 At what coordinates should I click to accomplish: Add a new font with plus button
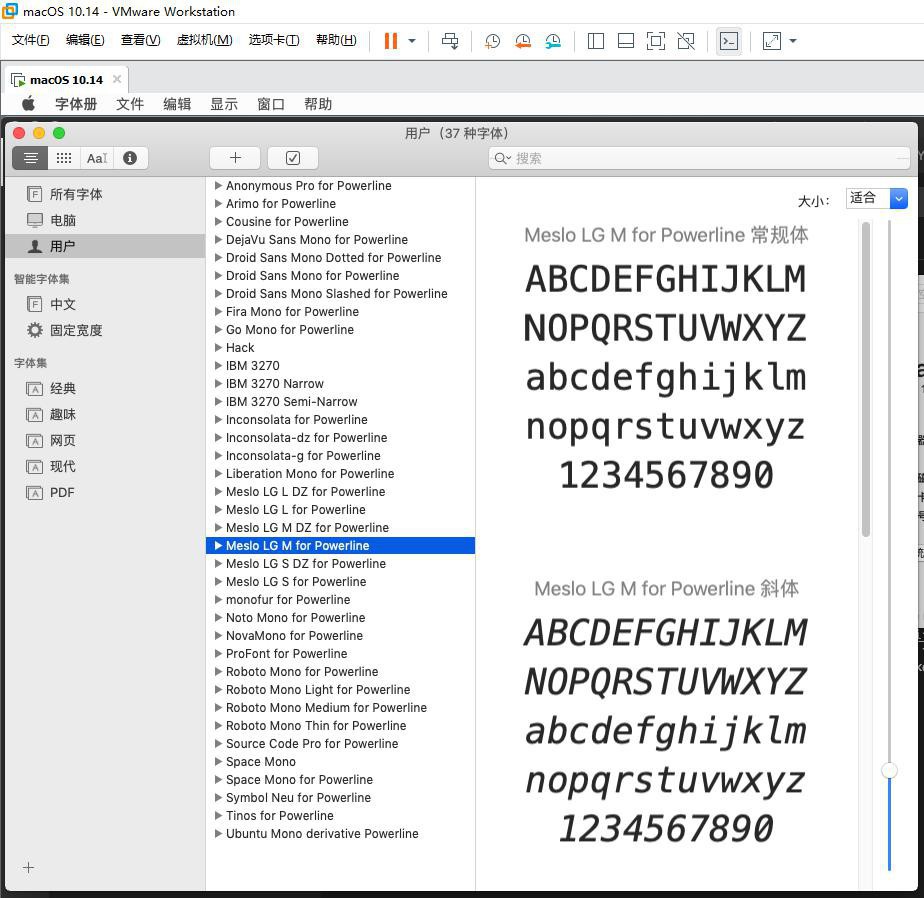[x=235, y=157]
